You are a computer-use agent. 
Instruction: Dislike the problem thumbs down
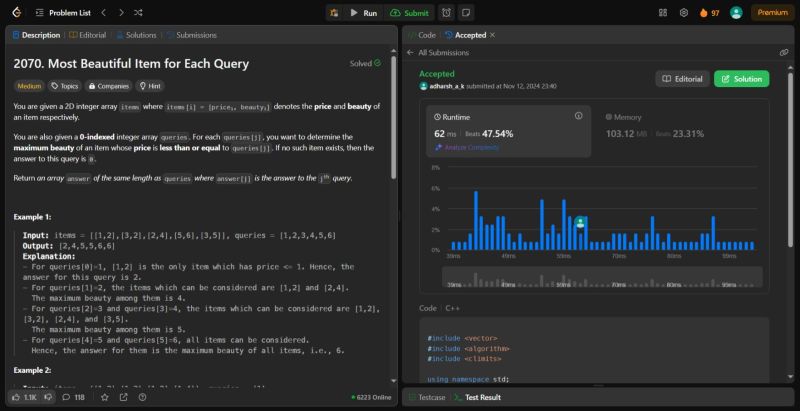(x=48, y=397)
